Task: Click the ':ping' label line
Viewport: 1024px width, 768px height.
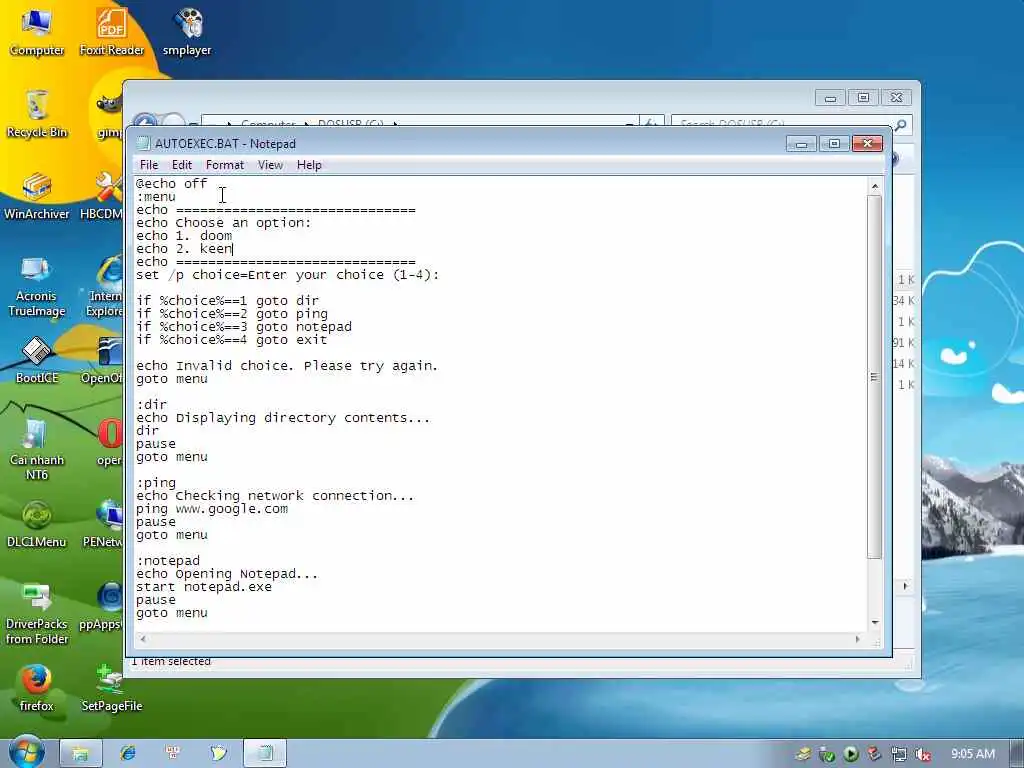Action: pos(156,483)
